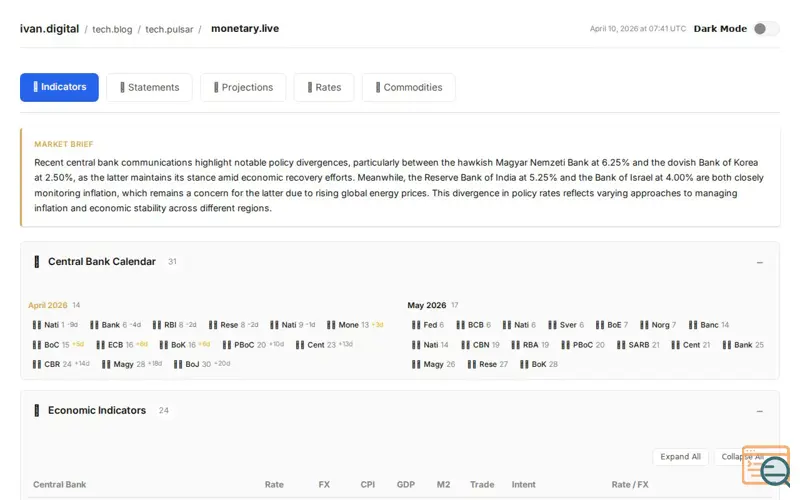Select the Nati 14 May entry
This screenshot has height=500, width=800.
(430, 345)
